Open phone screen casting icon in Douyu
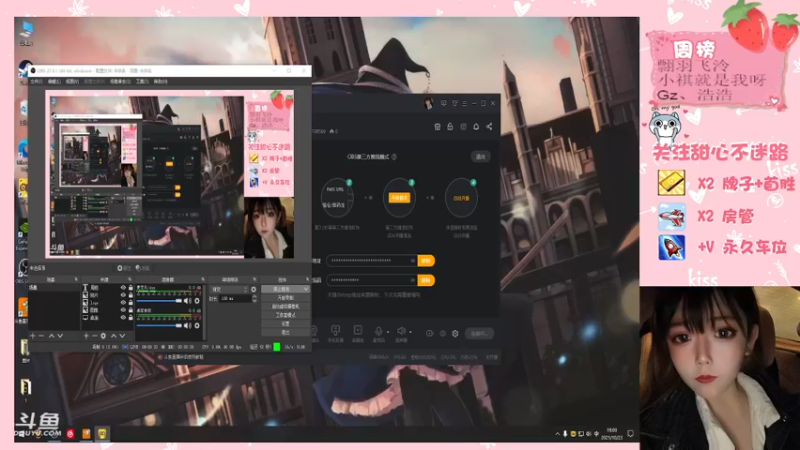 335,330
